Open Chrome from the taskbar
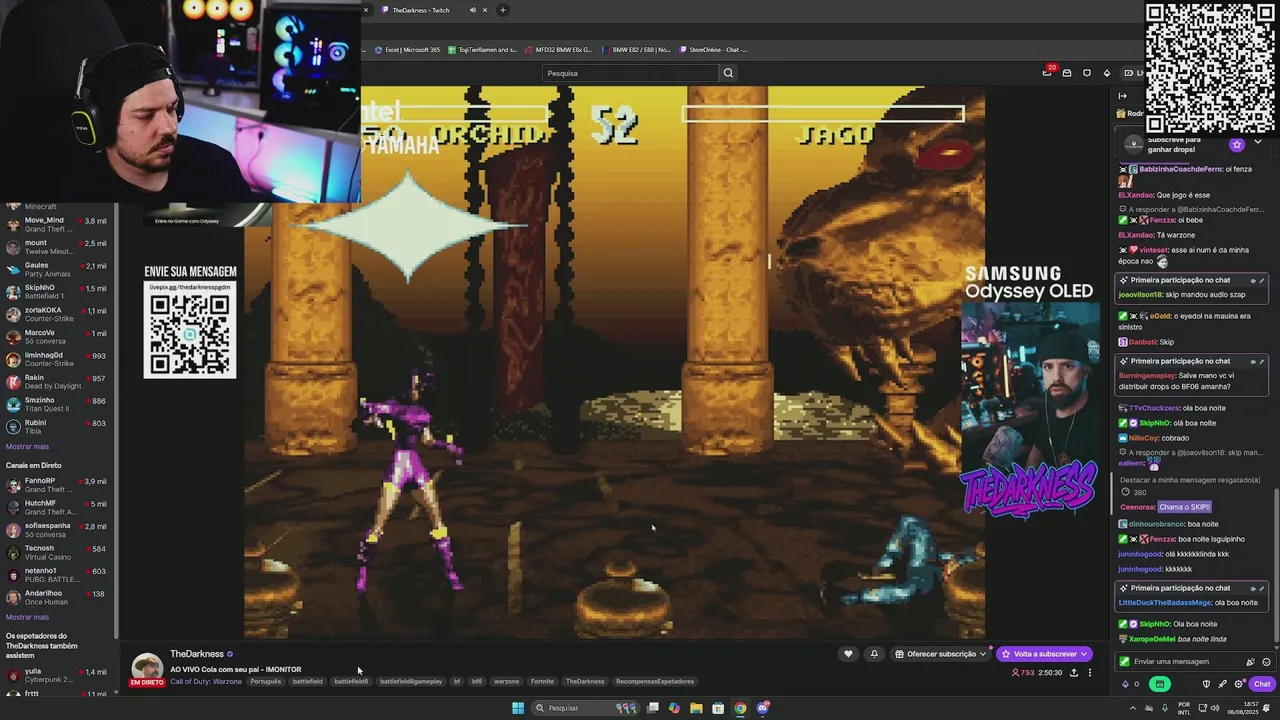Screen dimensions: 1280x720 pos(740,708)
